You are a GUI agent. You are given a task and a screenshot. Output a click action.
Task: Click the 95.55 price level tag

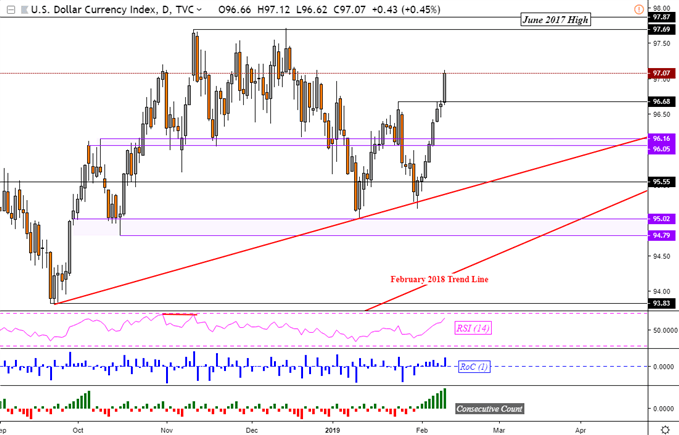pyautogui.click(x=661, y=182)
